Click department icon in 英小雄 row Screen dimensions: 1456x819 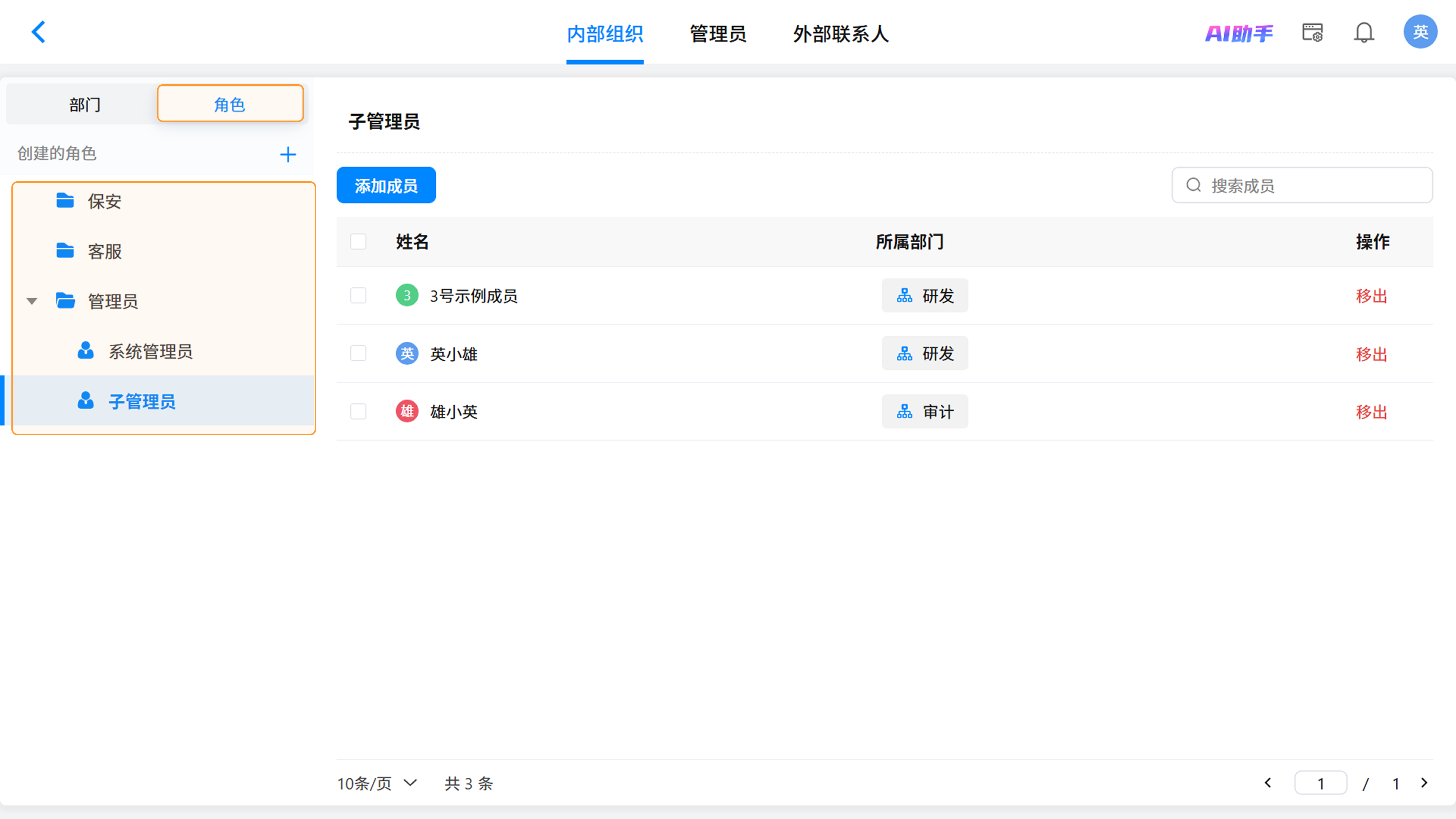click(x=904, y=353)
